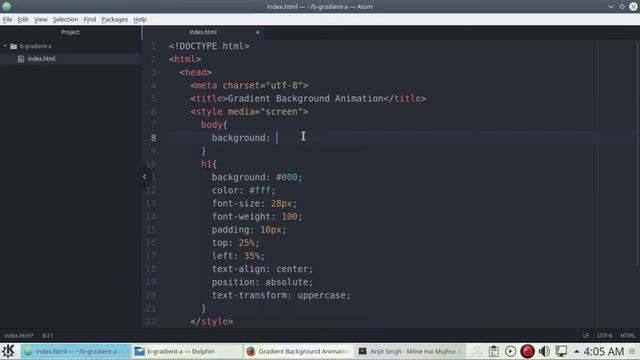Click line number 22 in the gutter
The height and width of the screenshot is (360, 640).
(x=151, y=322)
